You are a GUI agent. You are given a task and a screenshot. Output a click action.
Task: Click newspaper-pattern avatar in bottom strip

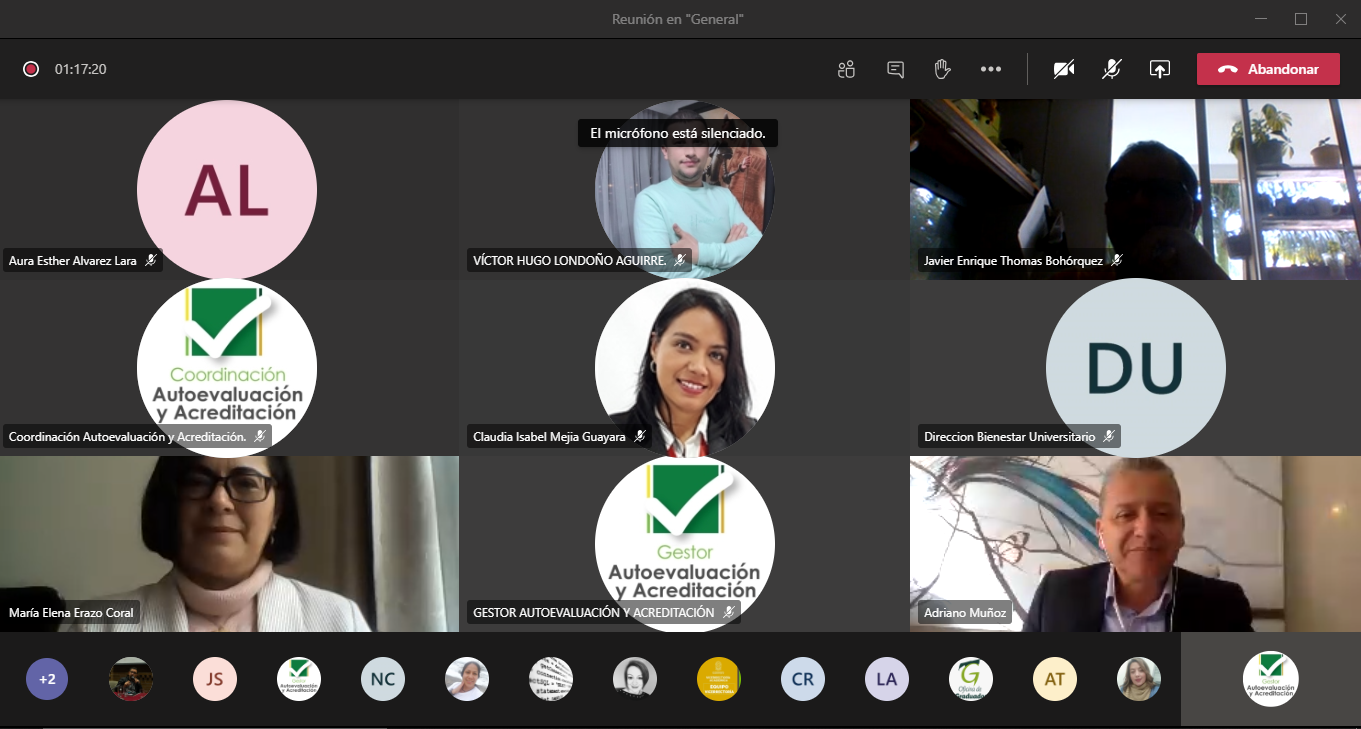(x=551, y=679)
